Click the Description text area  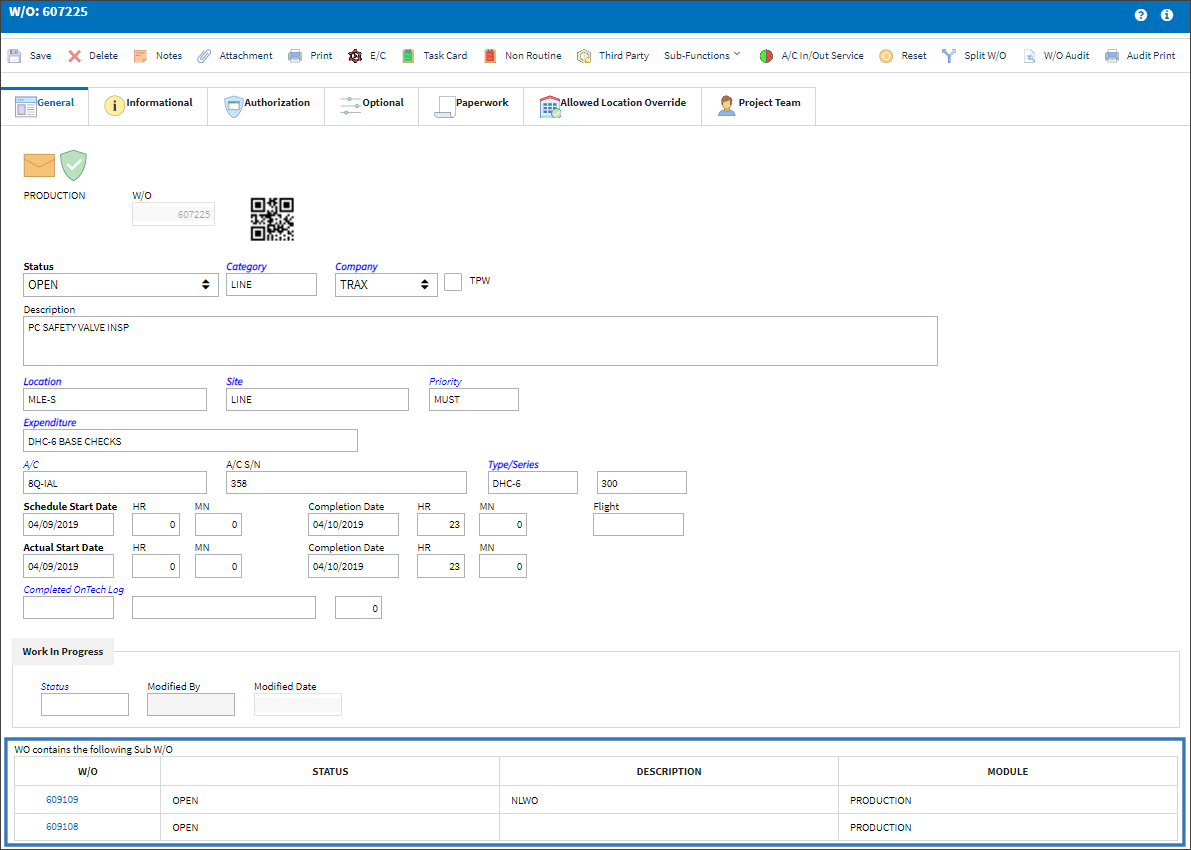click(x=480, y=341)
